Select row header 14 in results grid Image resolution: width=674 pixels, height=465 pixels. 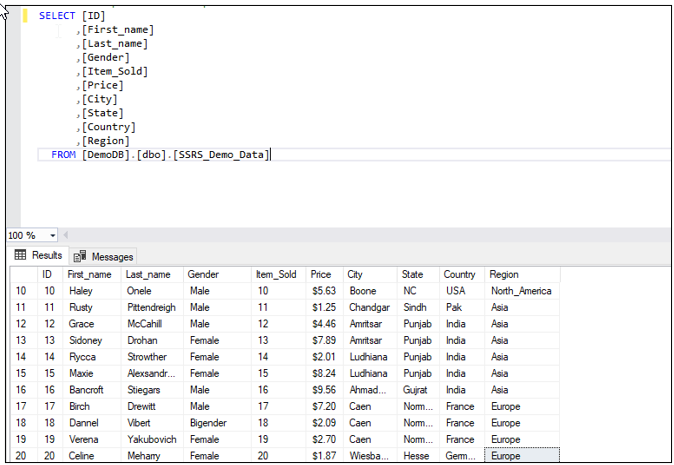point(24,357)
